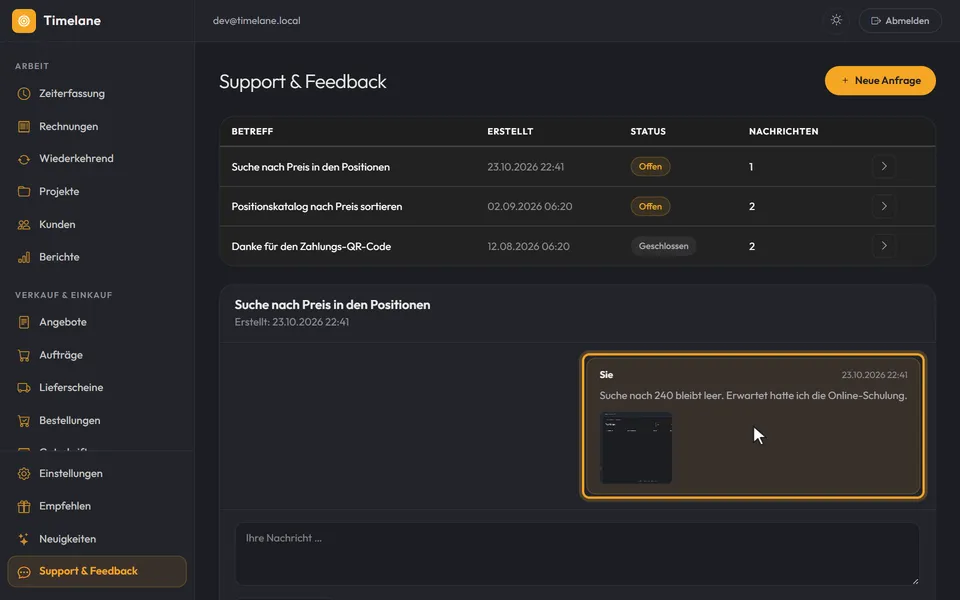Expand 'Danke für den Zahlungs-QR-Code' chevron
960x600 pixels.
[883, 246]
